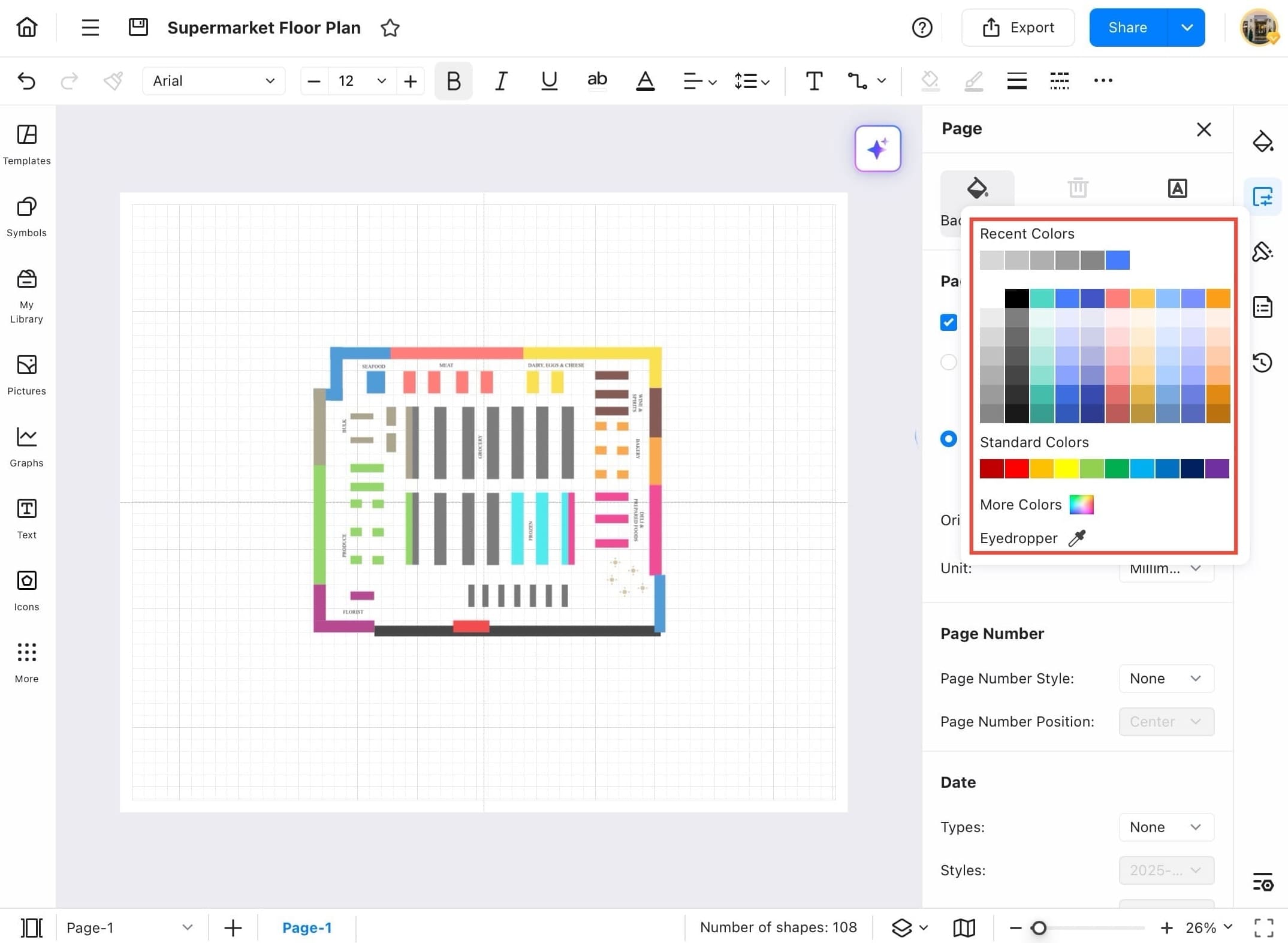
Task: Open the layers icon in status bar
Action: coord(901,927)
